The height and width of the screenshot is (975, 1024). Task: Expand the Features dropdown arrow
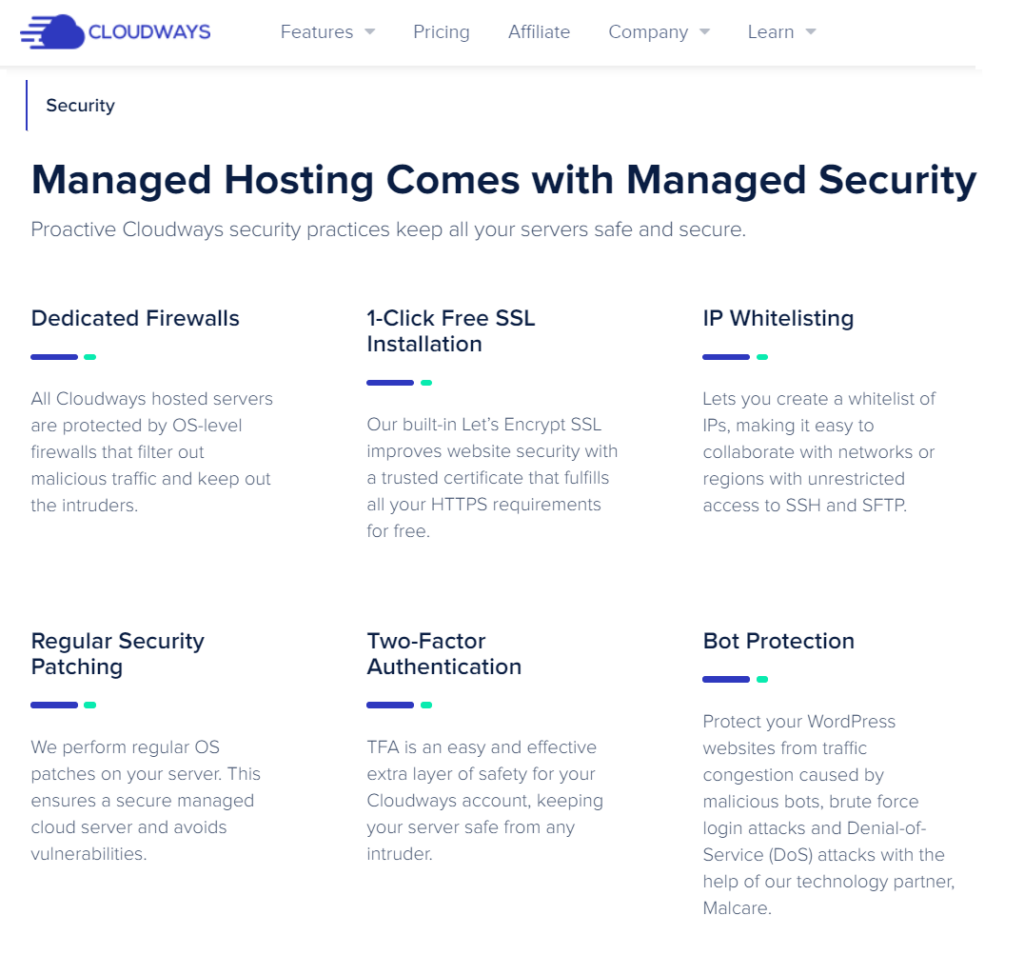click(370, 32)
